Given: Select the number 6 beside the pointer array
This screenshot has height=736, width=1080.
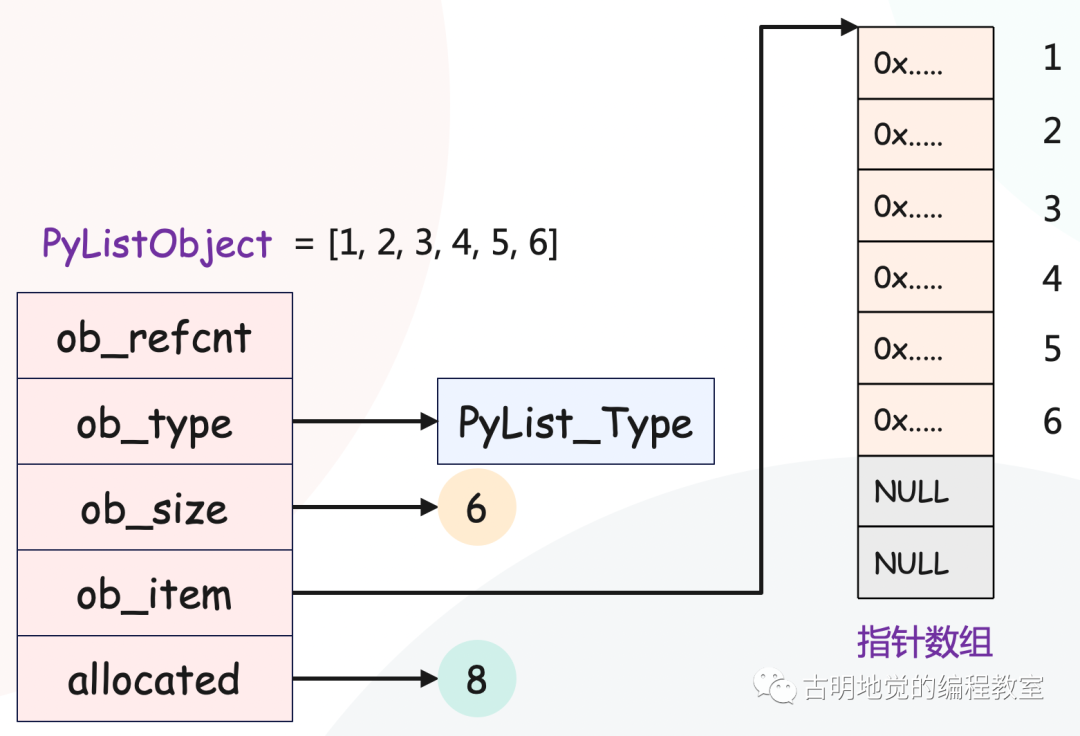Looking at the screenshot, I should (1052, 421).
